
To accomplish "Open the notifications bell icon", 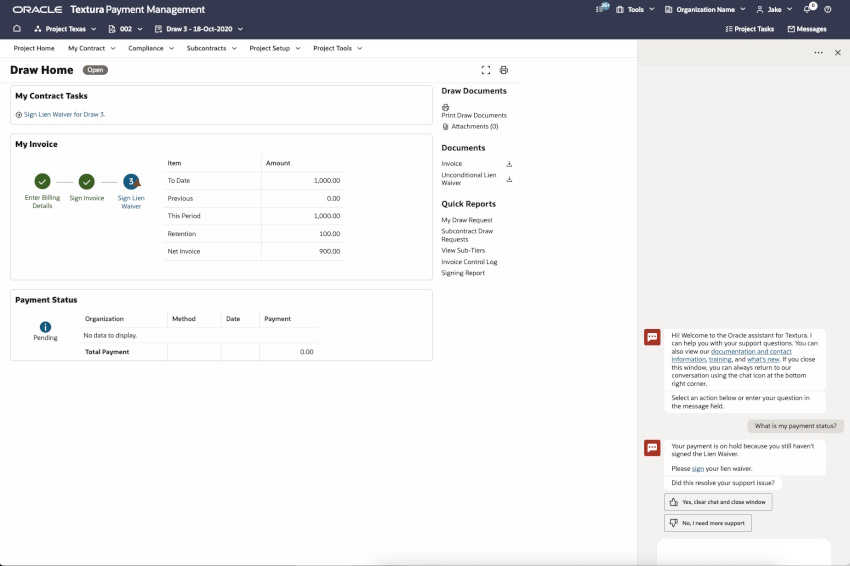I will [808, 9].
